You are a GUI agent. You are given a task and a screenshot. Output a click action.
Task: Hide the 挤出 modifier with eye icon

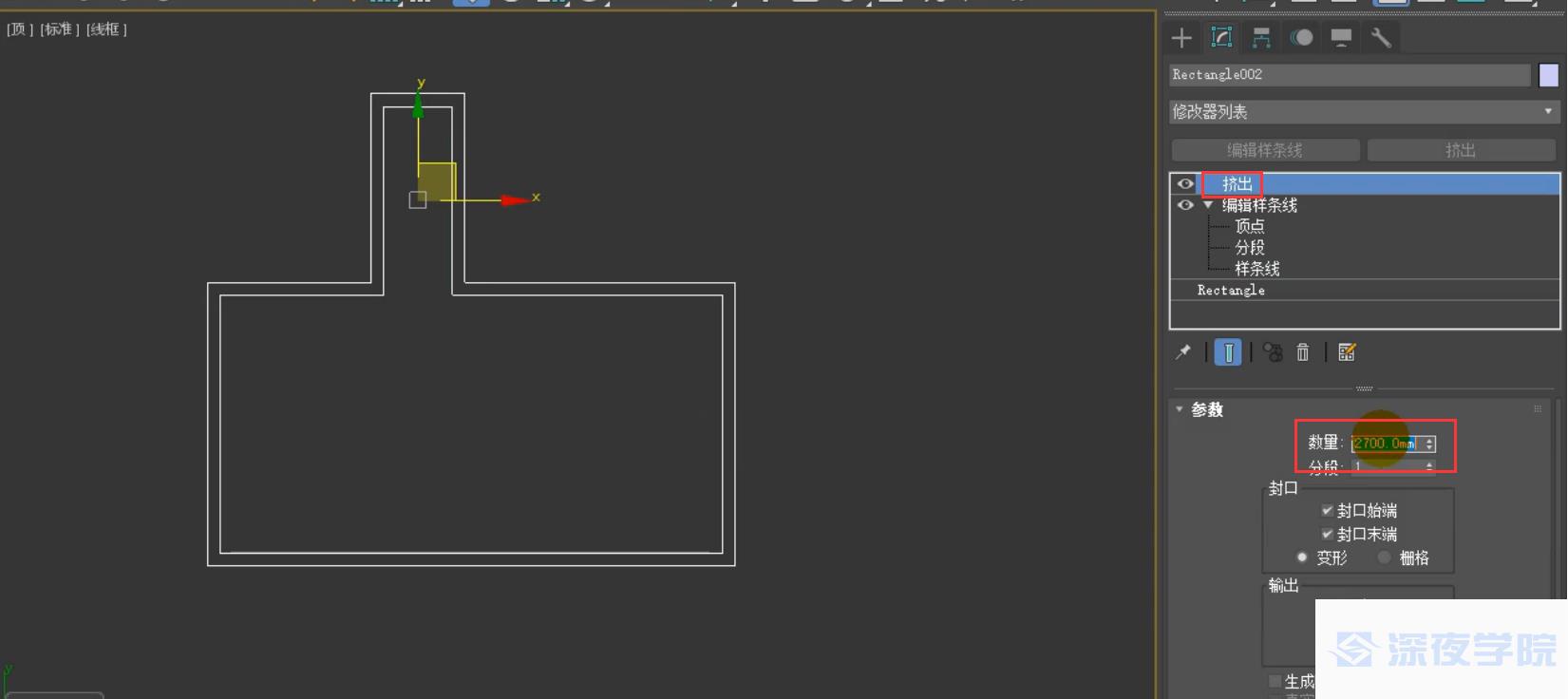click(1185, 183)
